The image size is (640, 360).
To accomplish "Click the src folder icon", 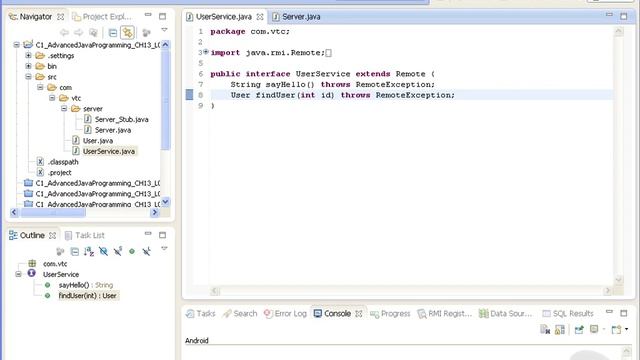I will coord(40,77).
